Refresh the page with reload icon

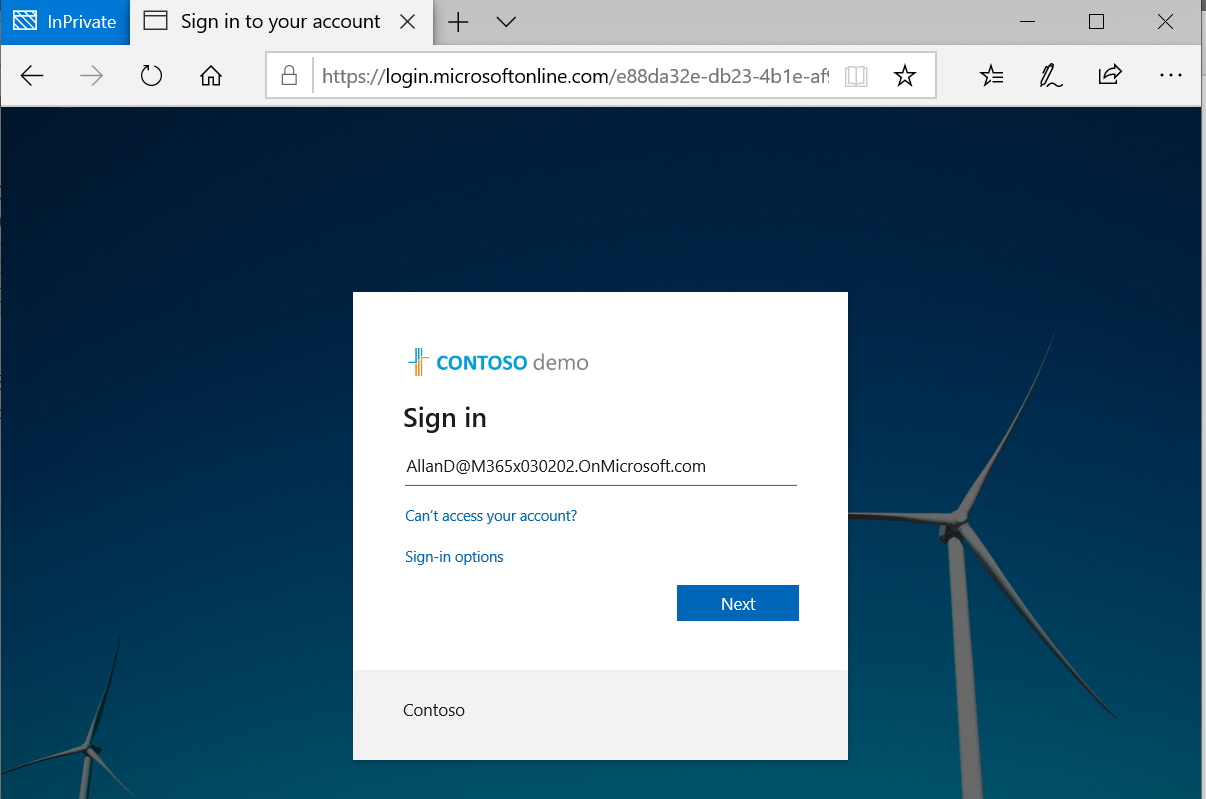pos(151,76)
